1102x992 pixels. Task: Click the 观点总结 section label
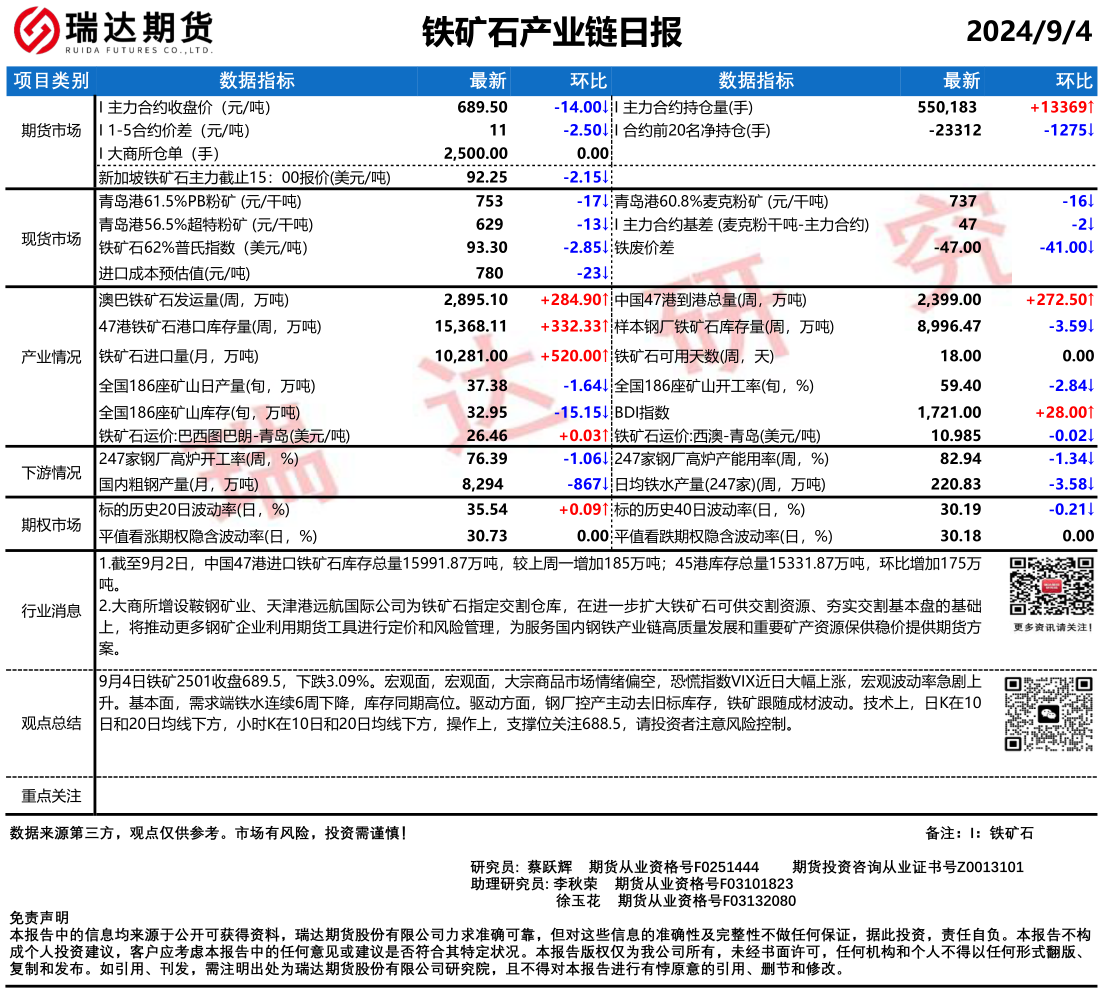coord(52,723)
